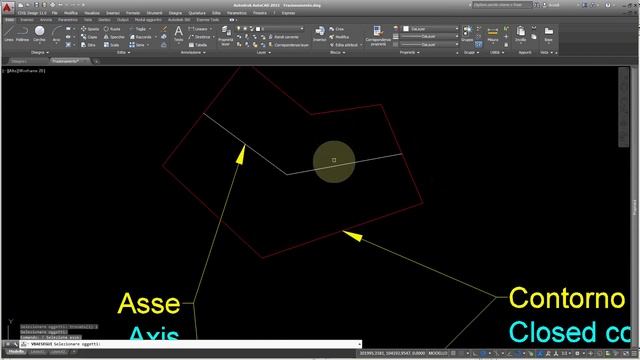
Task: Expand the Layer panel
Action: pyautogui.click(x=263, y=52)
